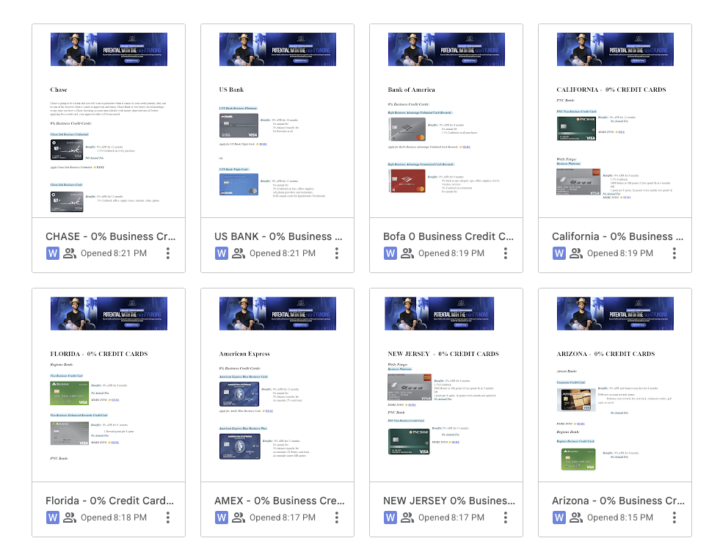The height and width of the screenshot is (541, 720).
Task: Open more options for US BANK document
Action: [337, 253]
